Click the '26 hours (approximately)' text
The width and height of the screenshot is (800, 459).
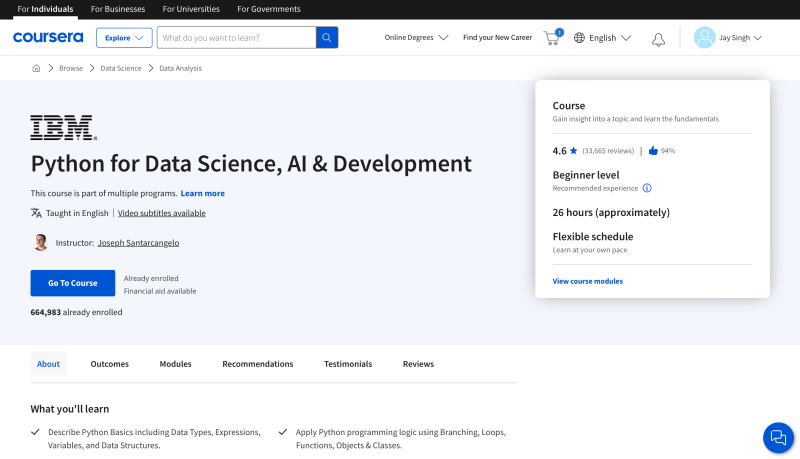[x=611, y=213]
